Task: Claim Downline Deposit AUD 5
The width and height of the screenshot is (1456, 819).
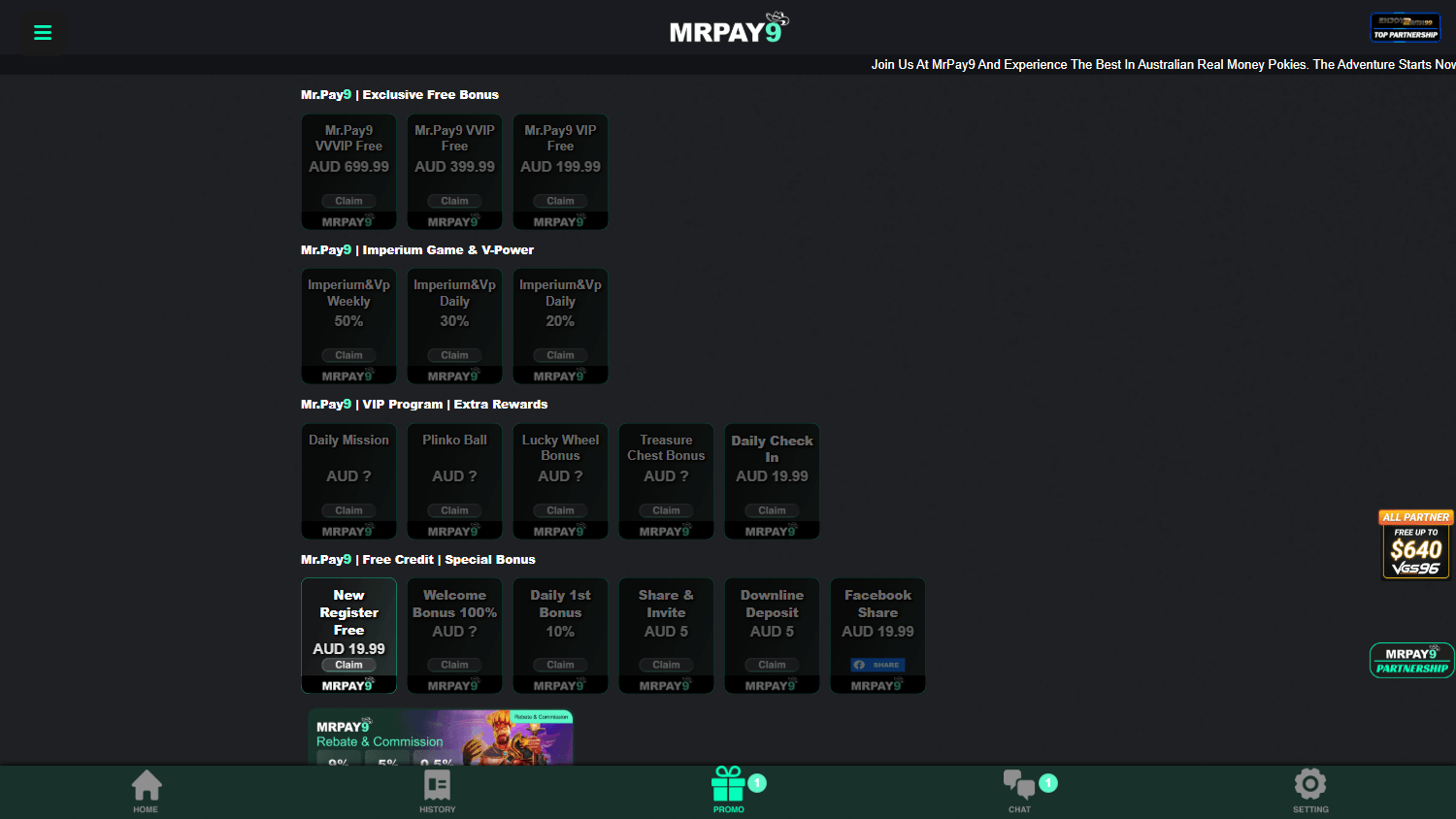Action: pos(772,665)
